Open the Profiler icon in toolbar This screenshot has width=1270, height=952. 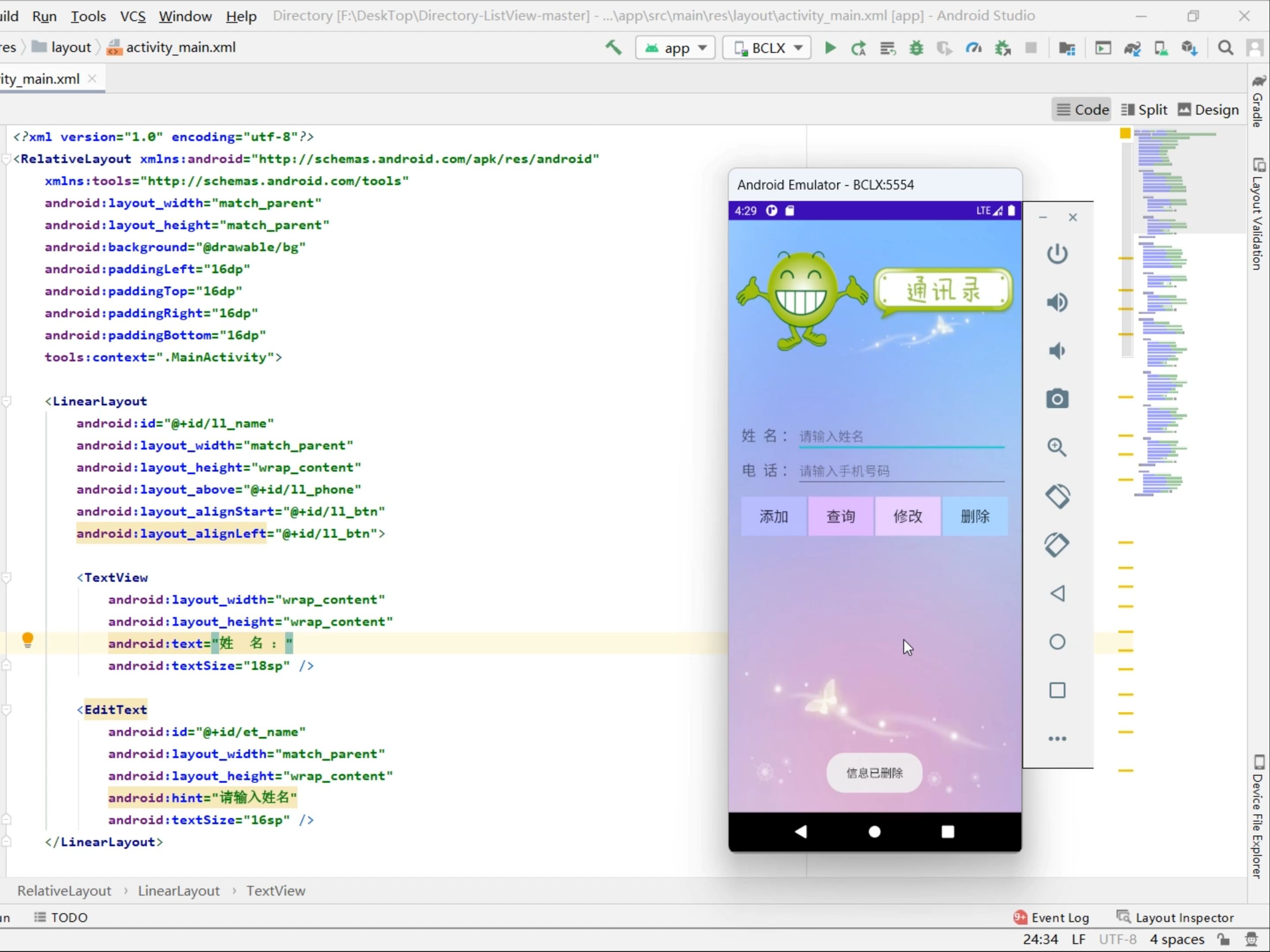974,48
